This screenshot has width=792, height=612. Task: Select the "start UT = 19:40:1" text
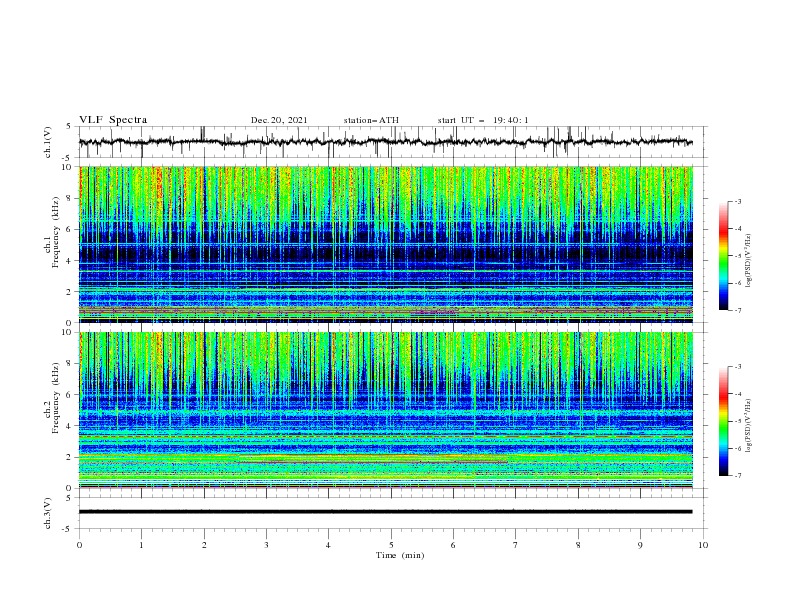click(x=483, y=120)
